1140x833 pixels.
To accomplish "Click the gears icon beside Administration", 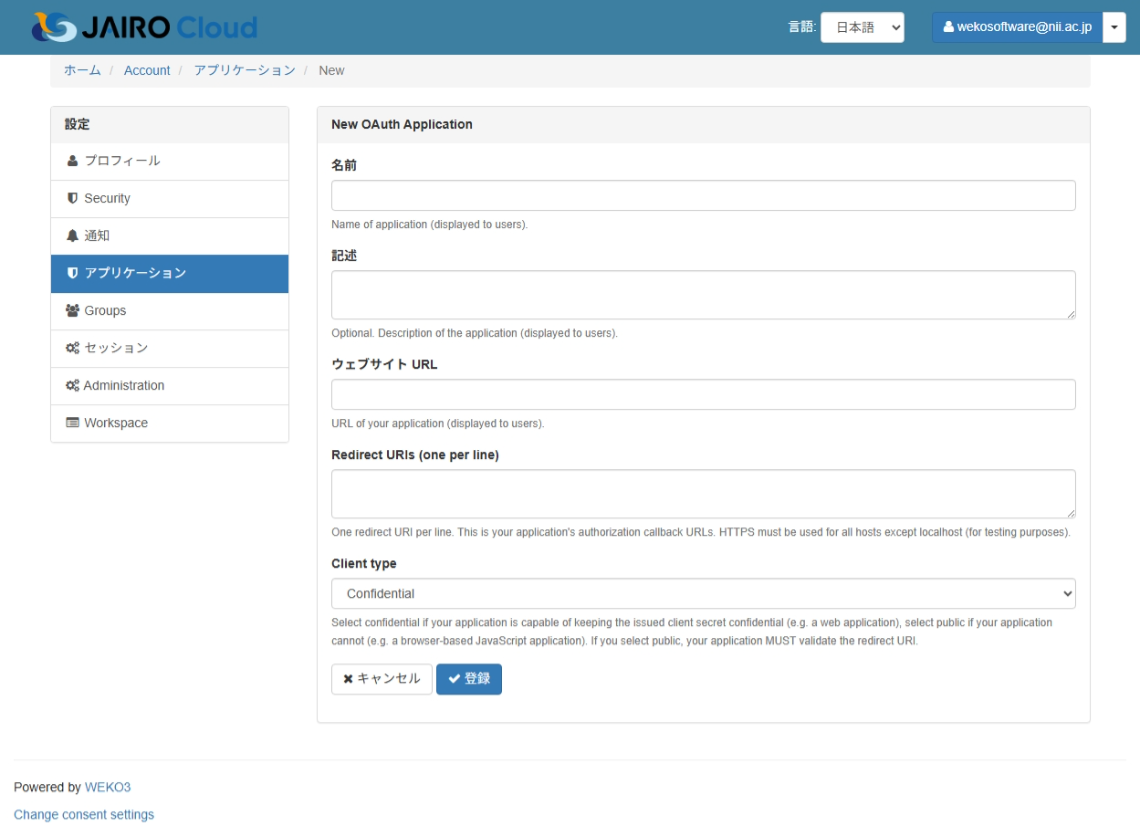I will pos(72,386).
